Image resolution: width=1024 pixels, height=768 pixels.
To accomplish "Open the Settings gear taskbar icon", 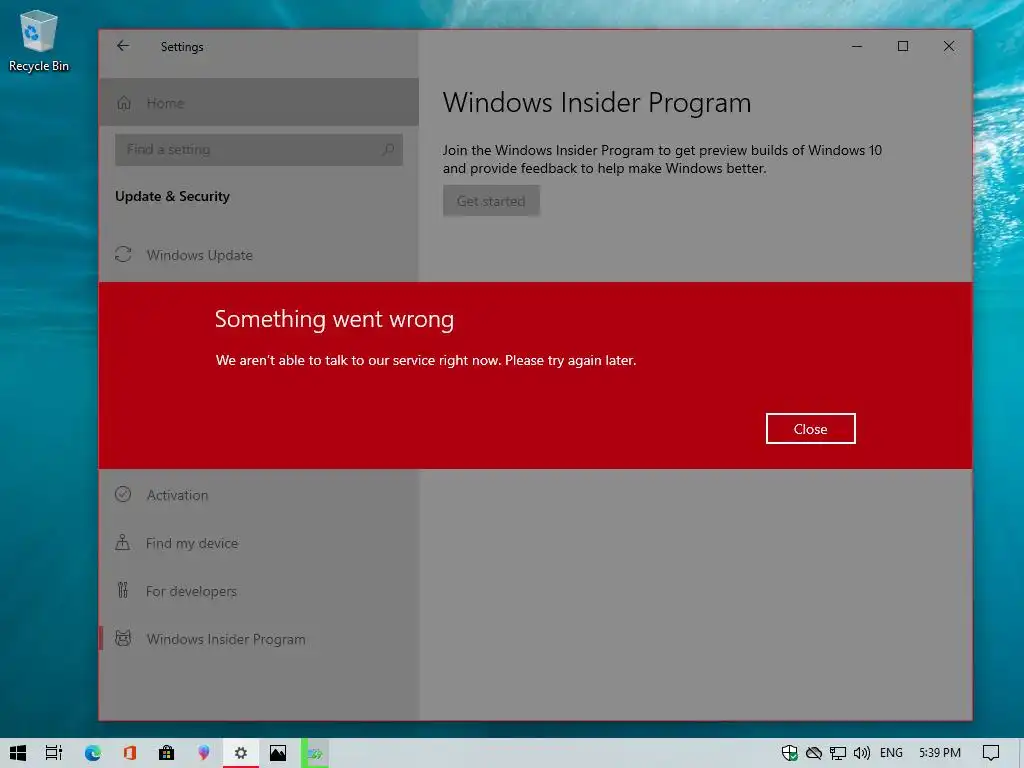I will pos(241,753).
